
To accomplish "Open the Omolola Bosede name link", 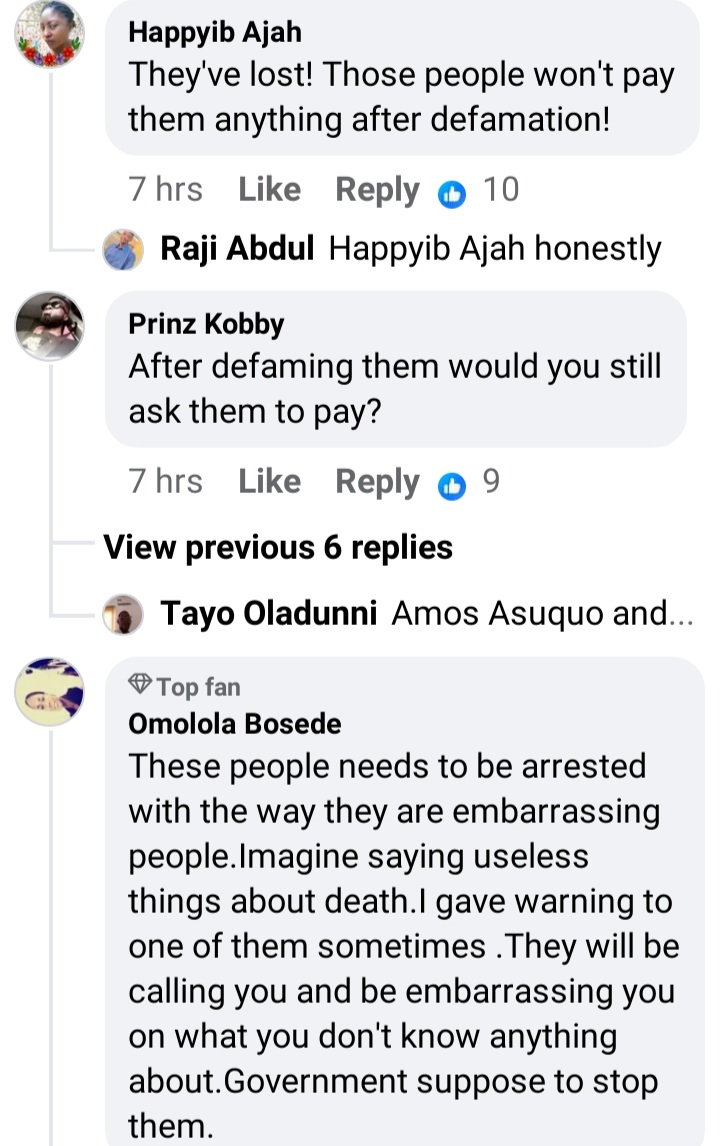I will point(235,723).
